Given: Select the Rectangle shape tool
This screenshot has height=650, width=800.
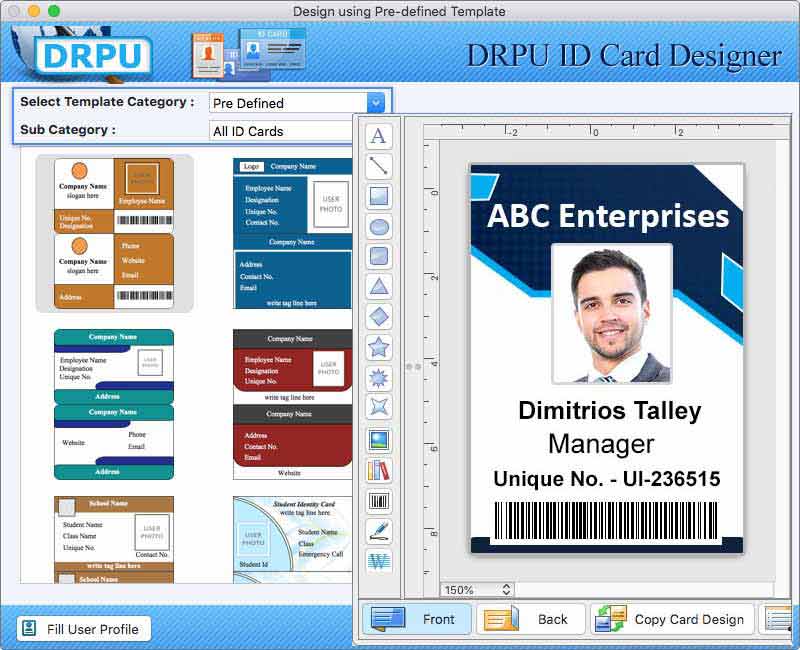Looking at the screenshot, I should coord(377,196).
